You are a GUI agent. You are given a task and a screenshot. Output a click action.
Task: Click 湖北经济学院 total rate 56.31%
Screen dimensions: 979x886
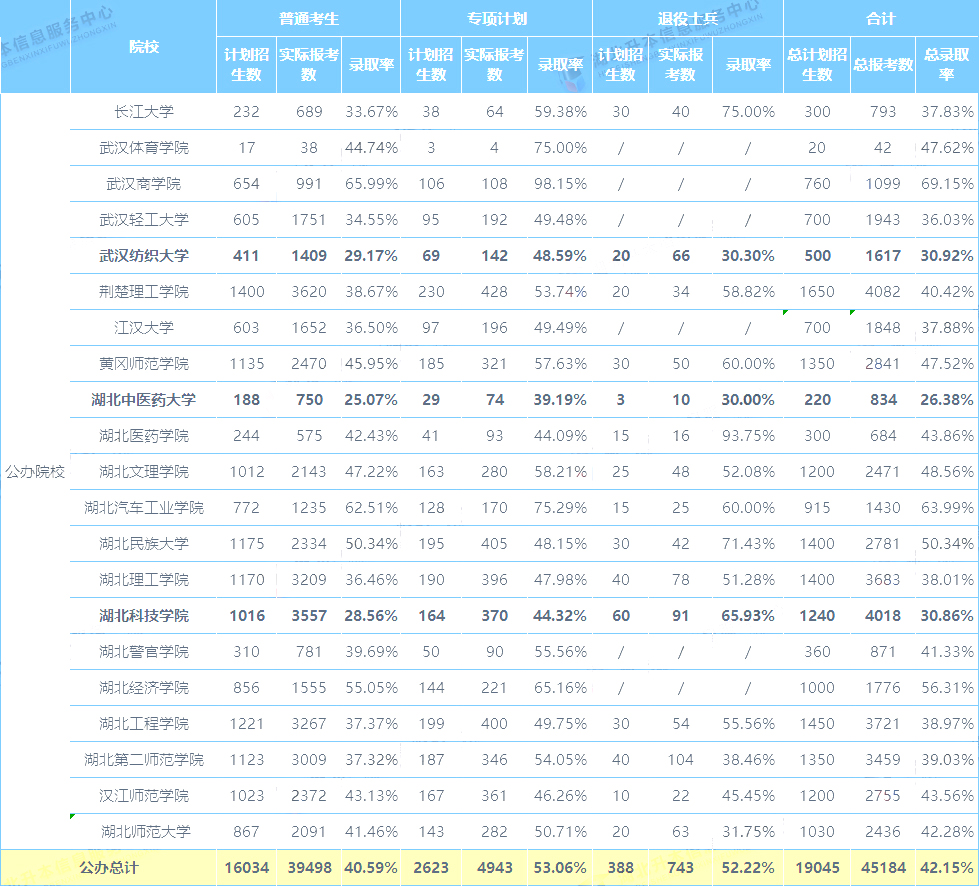click(x=947, y=688)
